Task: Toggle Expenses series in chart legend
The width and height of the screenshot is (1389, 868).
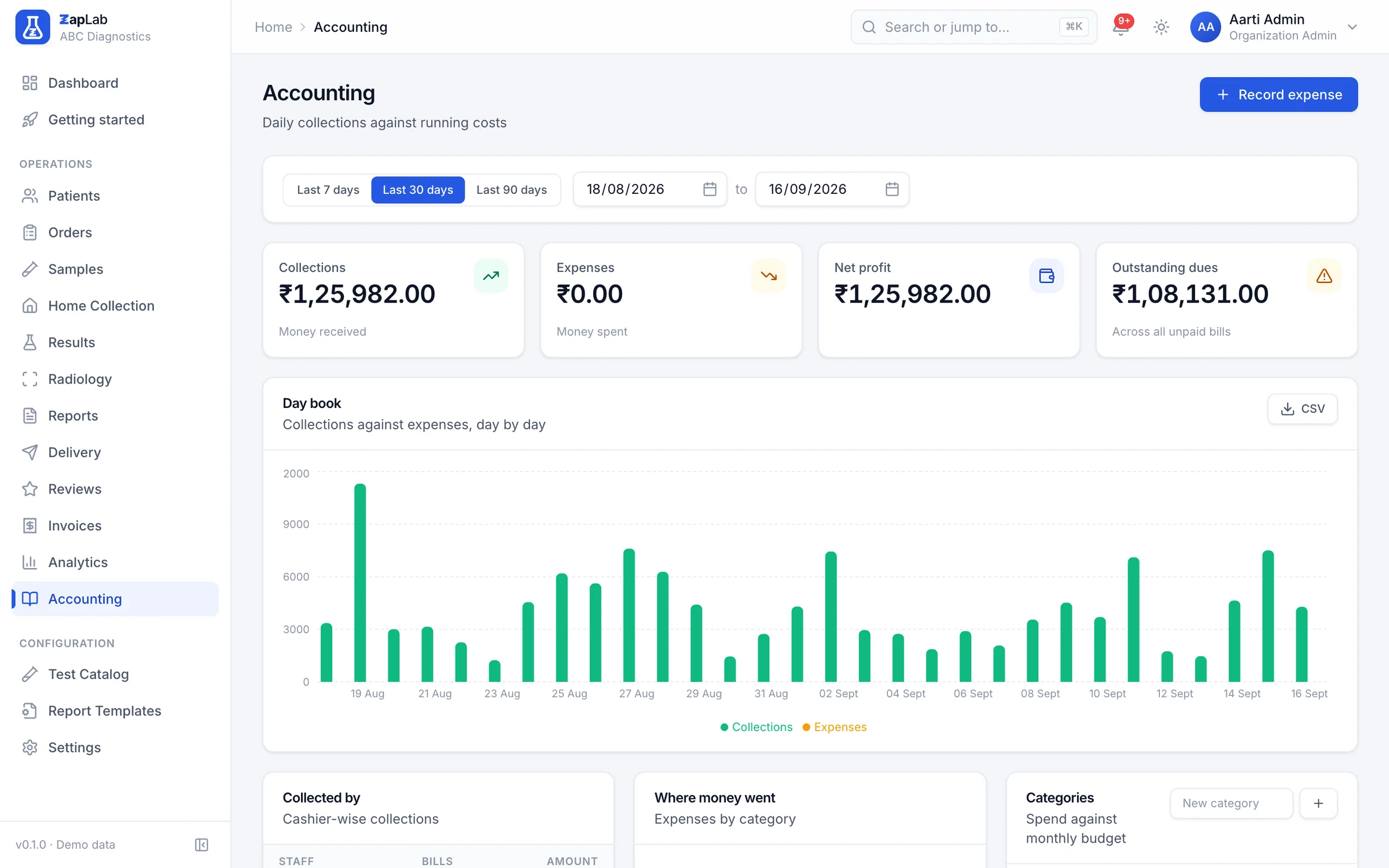Action: 835,727
